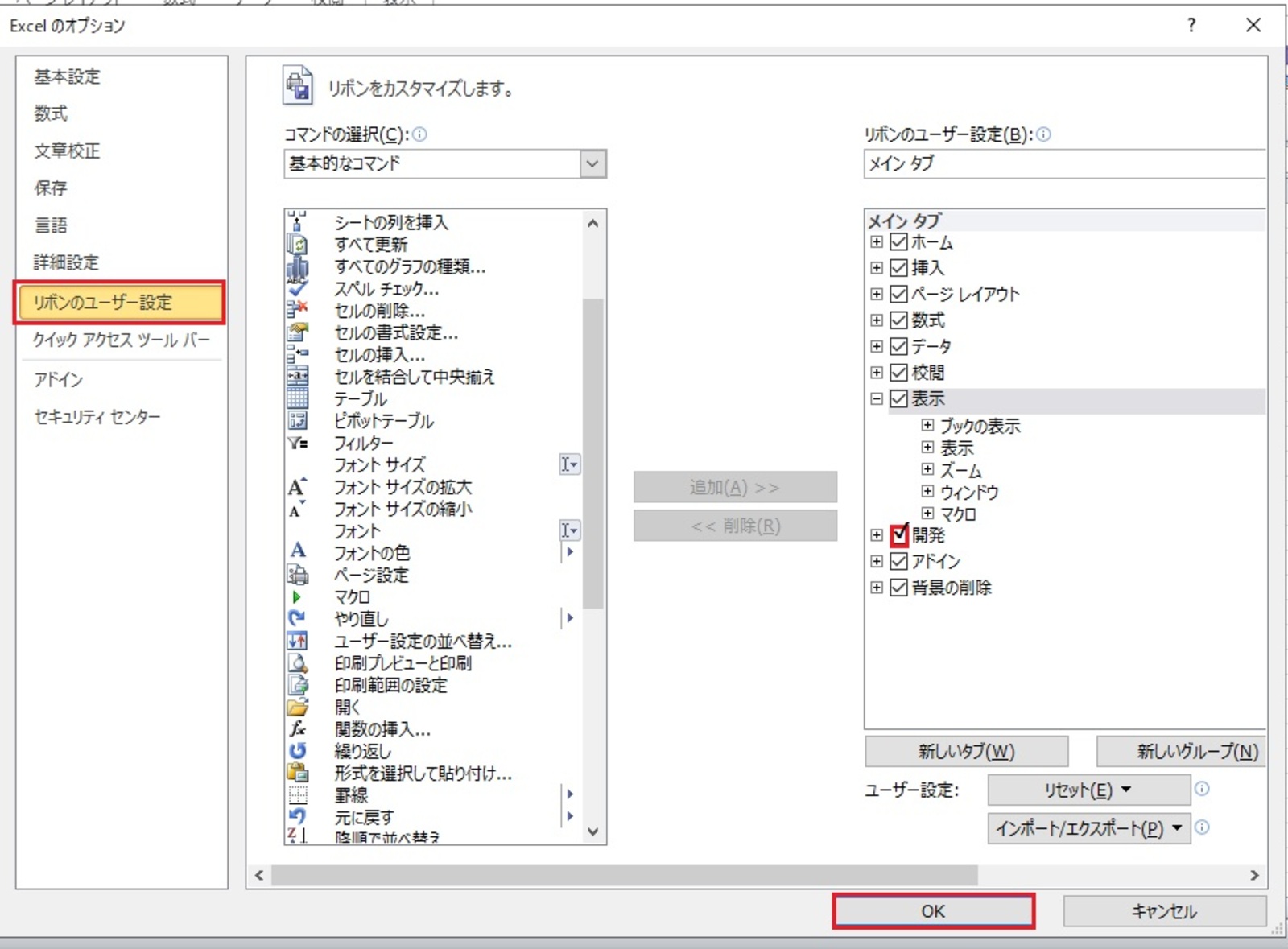Open 'クイック アクセス ツール バー' category

pos(122,340)
